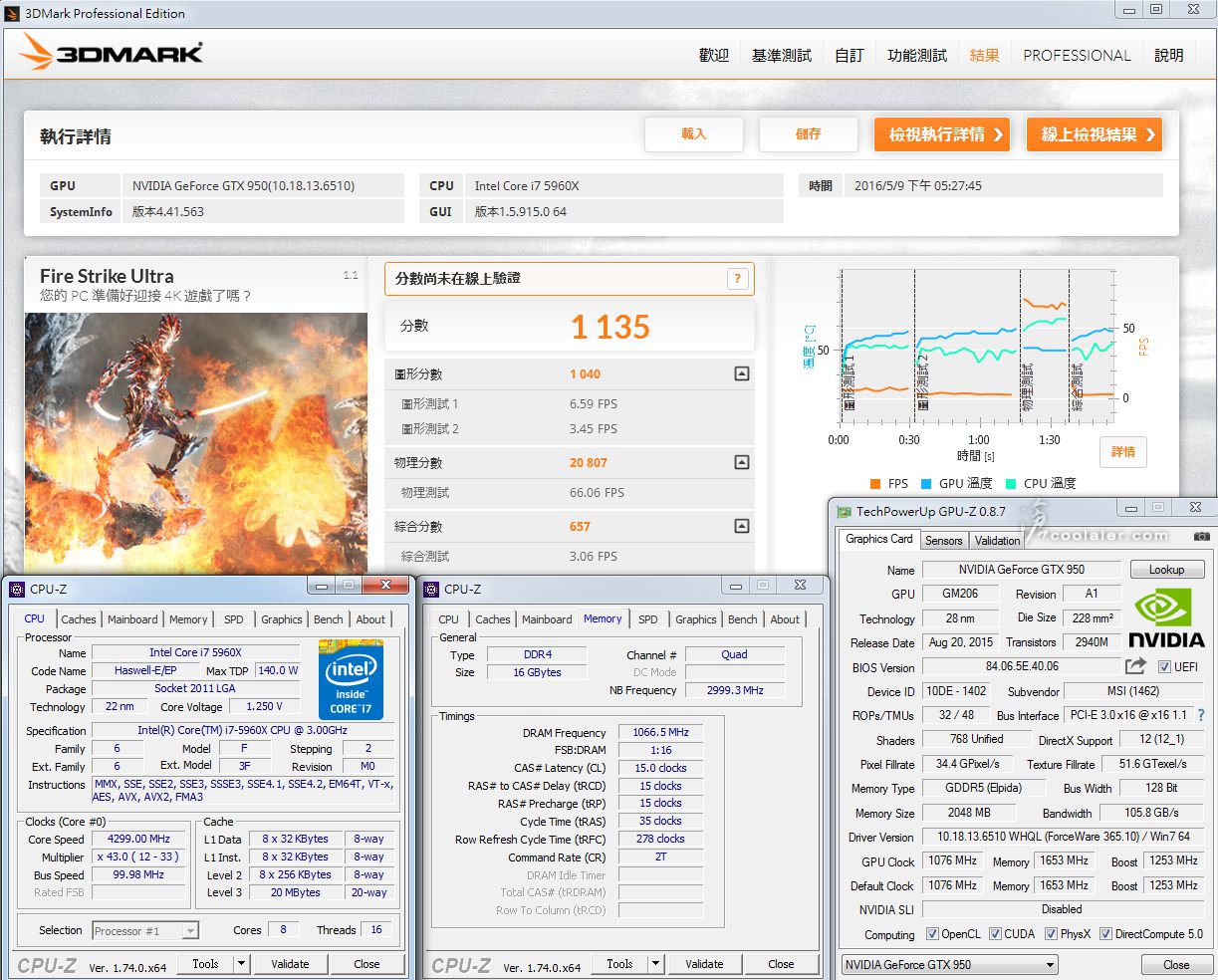Click the green CPU temperature legend marker
Viewport: 1218px width, 980px height.
point(1011,484)
